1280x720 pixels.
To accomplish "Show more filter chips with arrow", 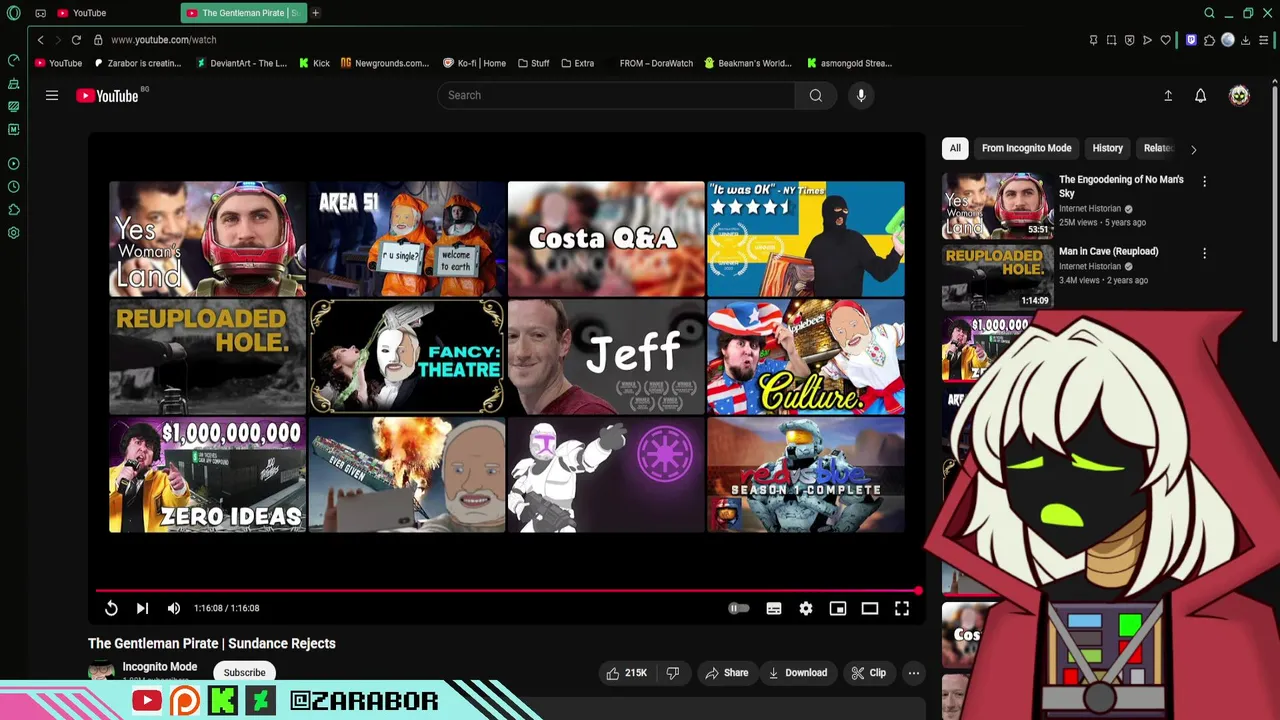I will pos(1193,149).
